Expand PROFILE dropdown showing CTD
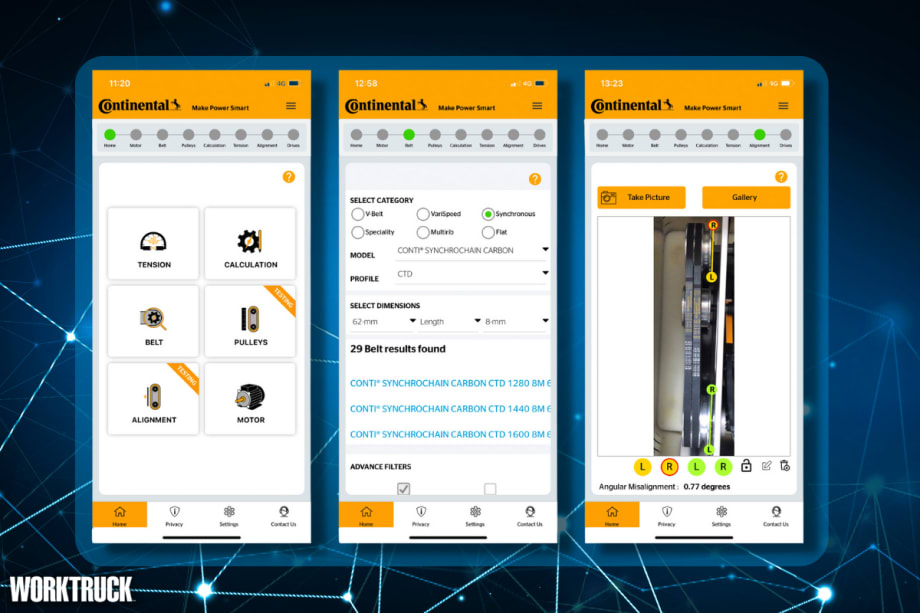The height and width of the screenshot is (613, 920). click(472, 274)
